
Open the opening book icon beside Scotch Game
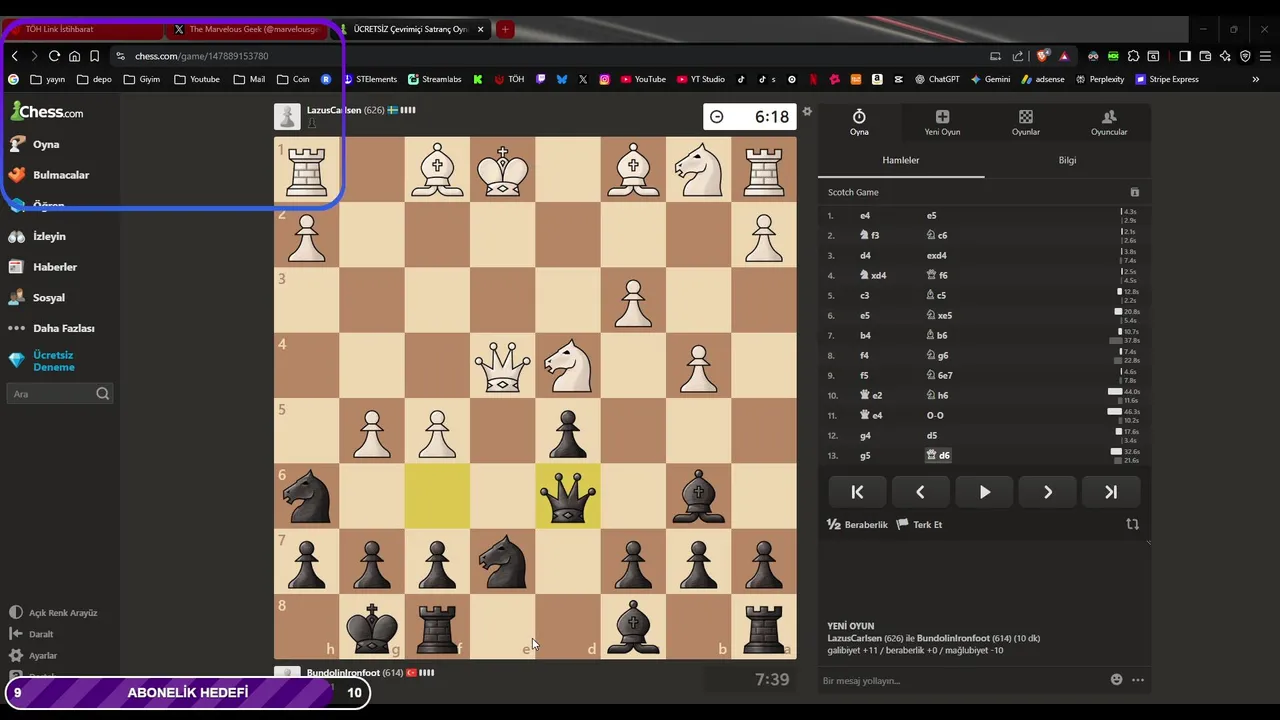point(1134,192)
